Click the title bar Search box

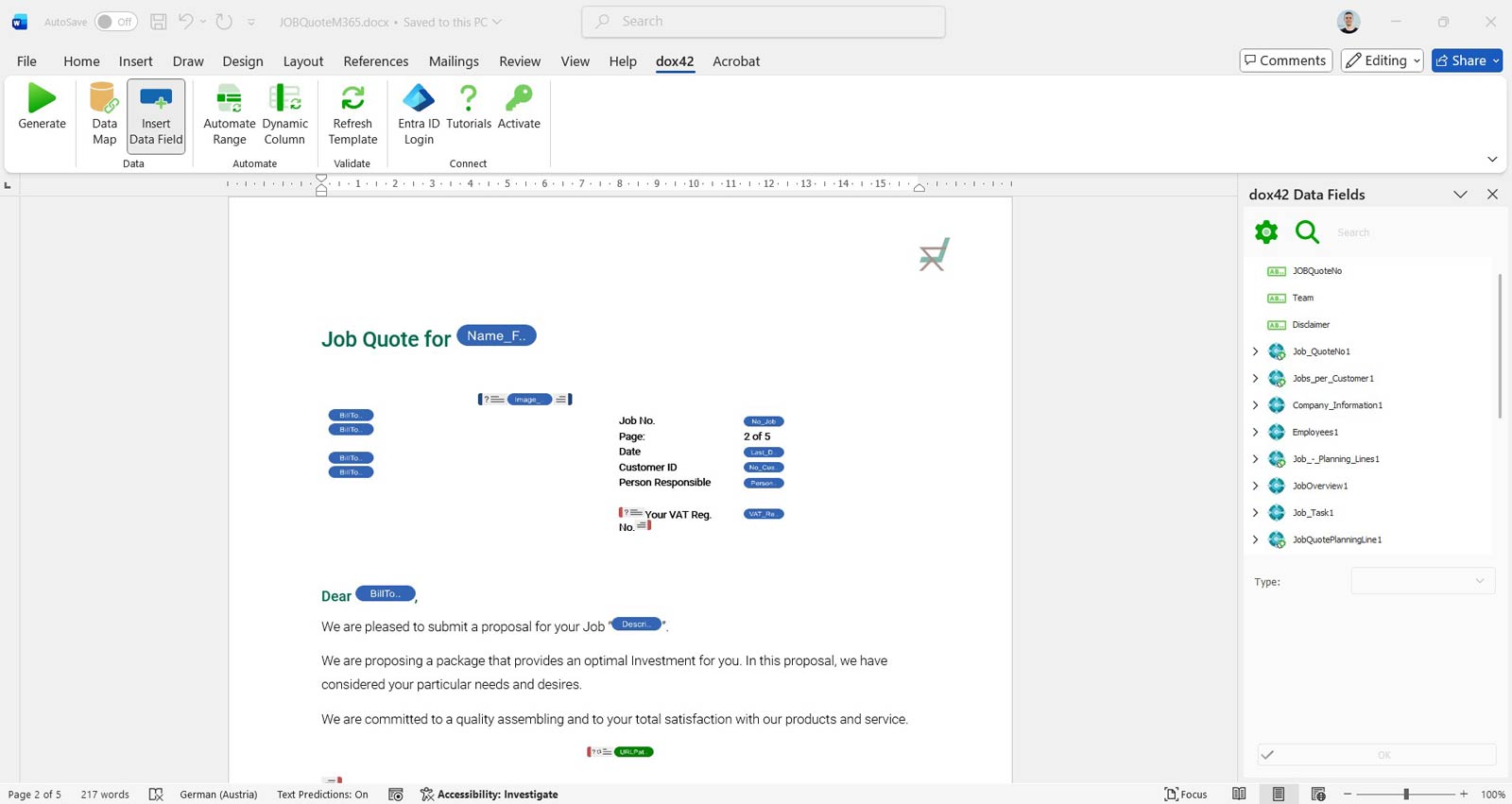(x=764, y=22)
